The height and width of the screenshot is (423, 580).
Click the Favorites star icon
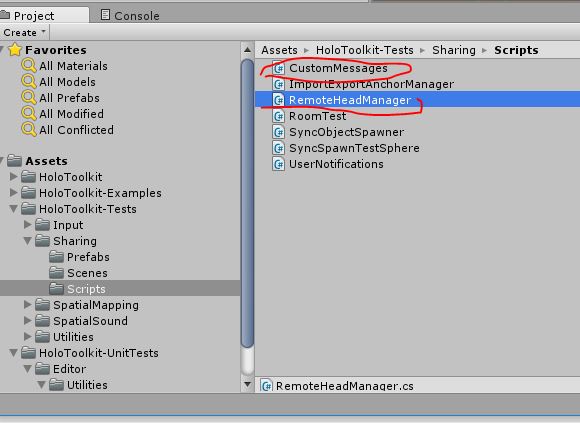(x=15, y=50)
